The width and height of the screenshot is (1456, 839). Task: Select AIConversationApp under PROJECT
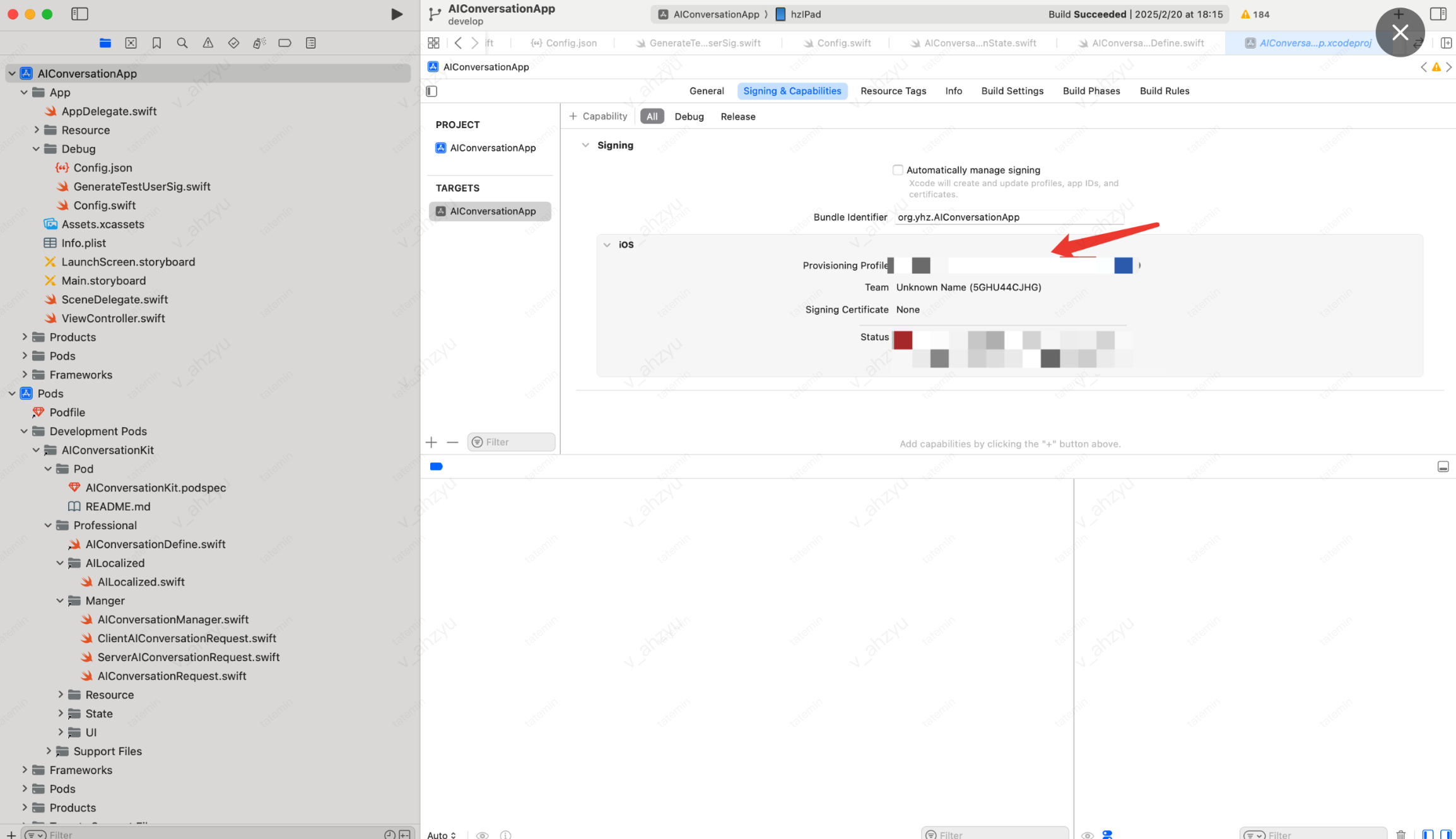point(486,148)
